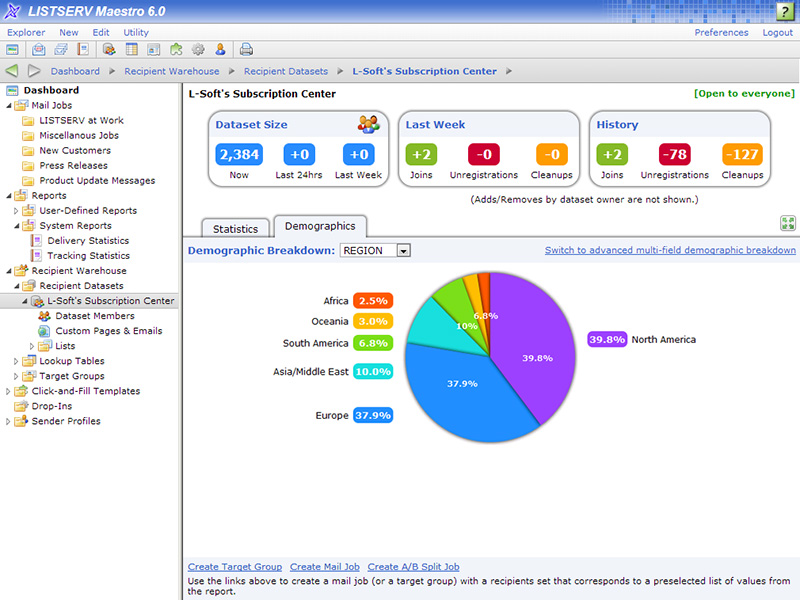The width and height of the screenshot is (800, 600).
Task: Expand the Target Groups node
Action: pos(16,376)
